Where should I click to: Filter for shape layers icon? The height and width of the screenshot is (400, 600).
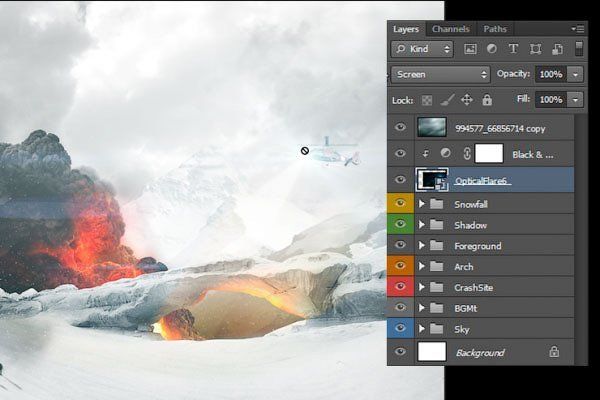pos(535,49)
